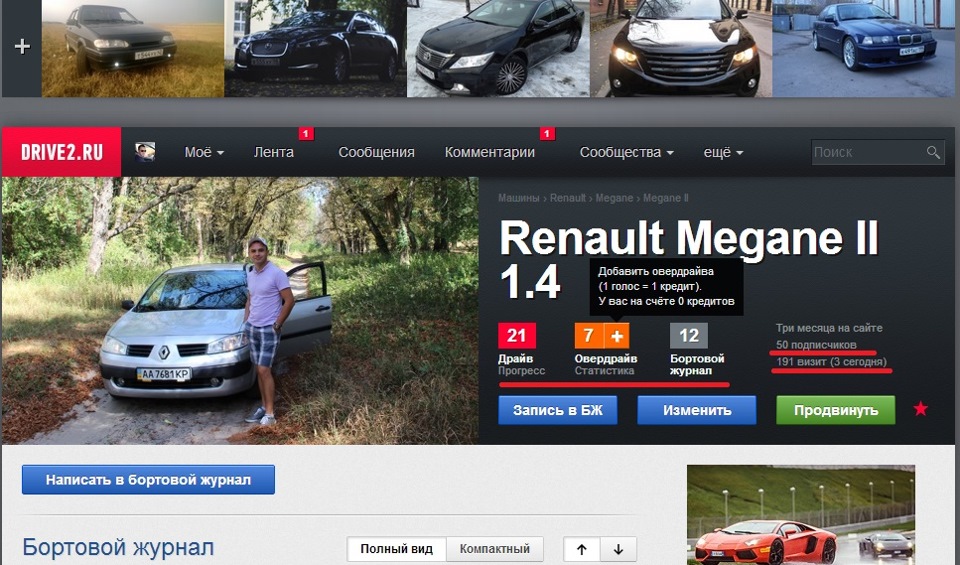
Task: Open the 50 подписчиков link
Action: pyautogui.click(x=816, y=345)
